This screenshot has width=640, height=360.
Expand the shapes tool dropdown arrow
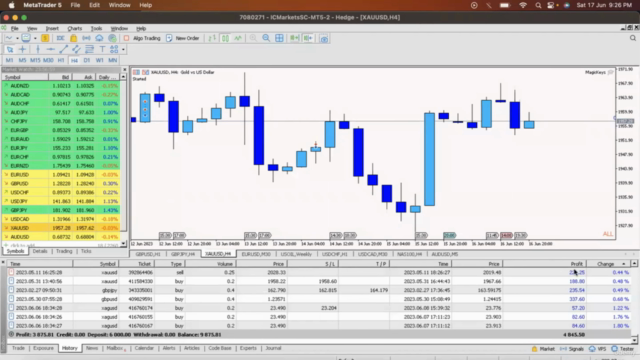coord(123,49)
